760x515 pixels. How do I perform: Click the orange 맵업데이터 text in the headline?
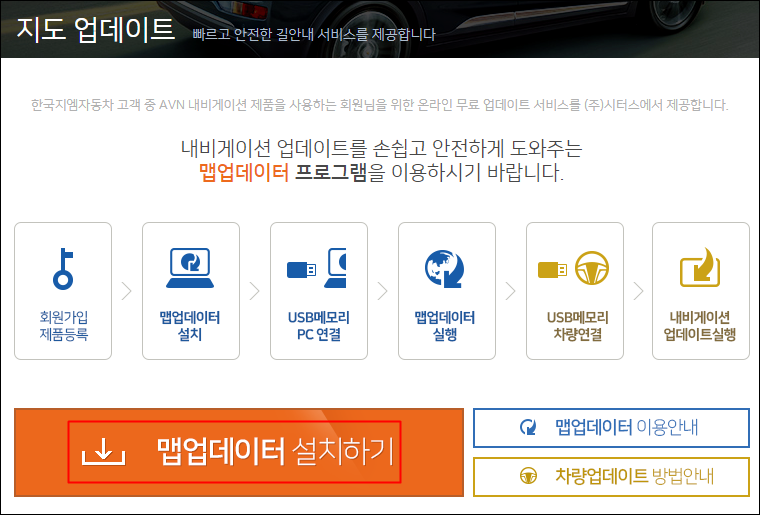point(244,172)
